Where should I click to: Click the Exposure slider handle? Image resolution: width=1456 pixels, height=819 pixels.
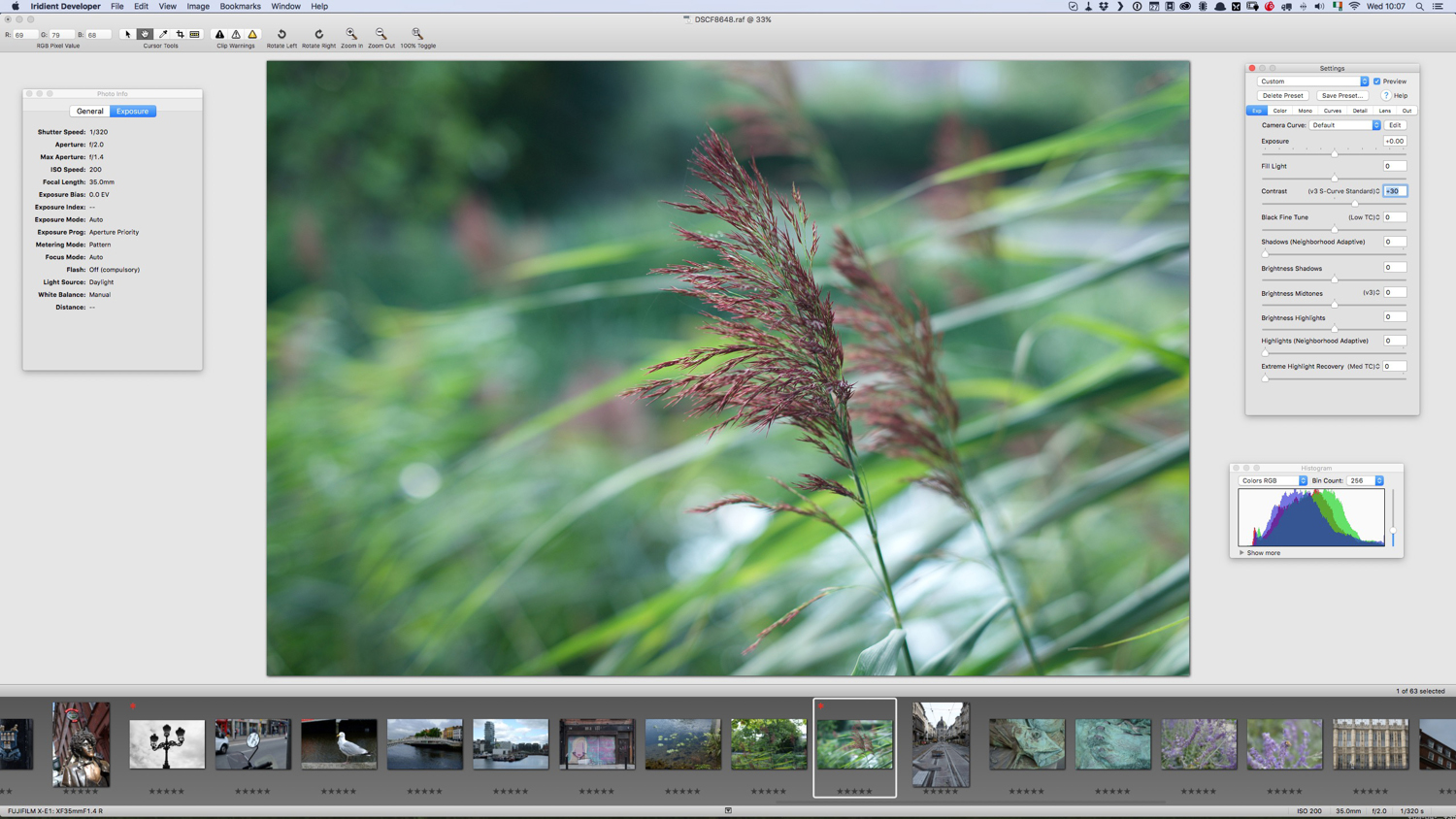click(x=1335, y=153)
